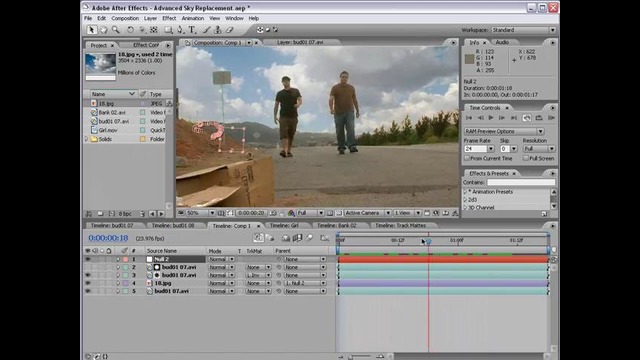640x360 pixels.
Task: Select the Eraser tool
Action: point(230,30)
